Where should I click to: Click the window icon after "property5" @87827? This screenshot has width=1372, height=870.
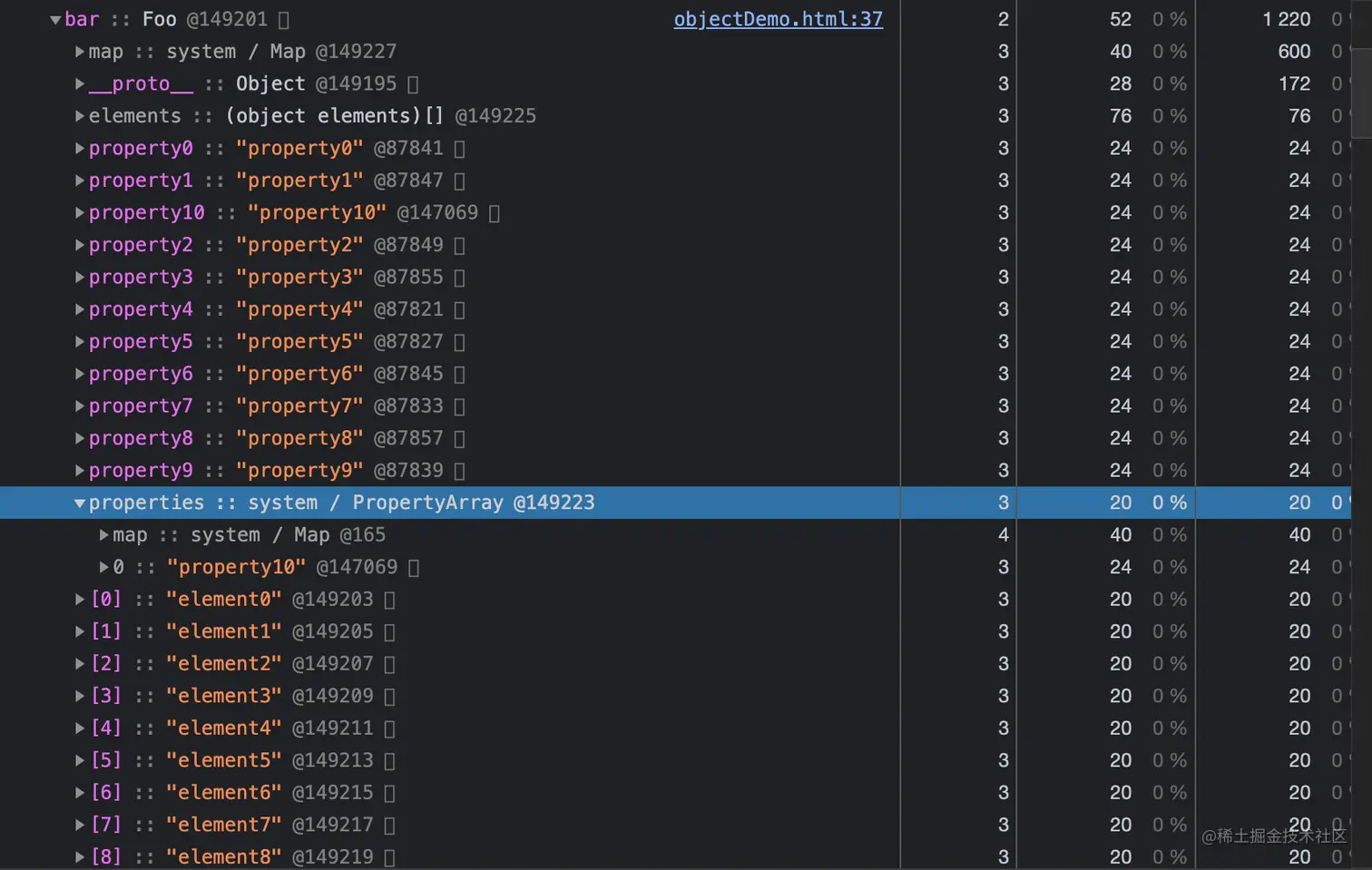click(459, 342)
